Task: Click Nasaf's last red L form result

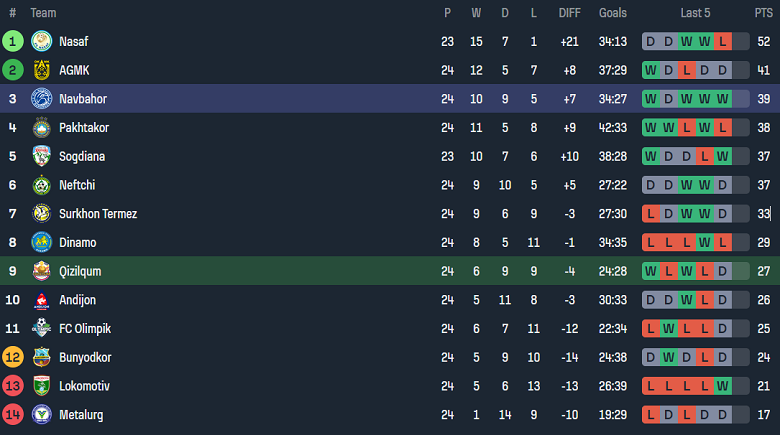Action: click(722, 42)
